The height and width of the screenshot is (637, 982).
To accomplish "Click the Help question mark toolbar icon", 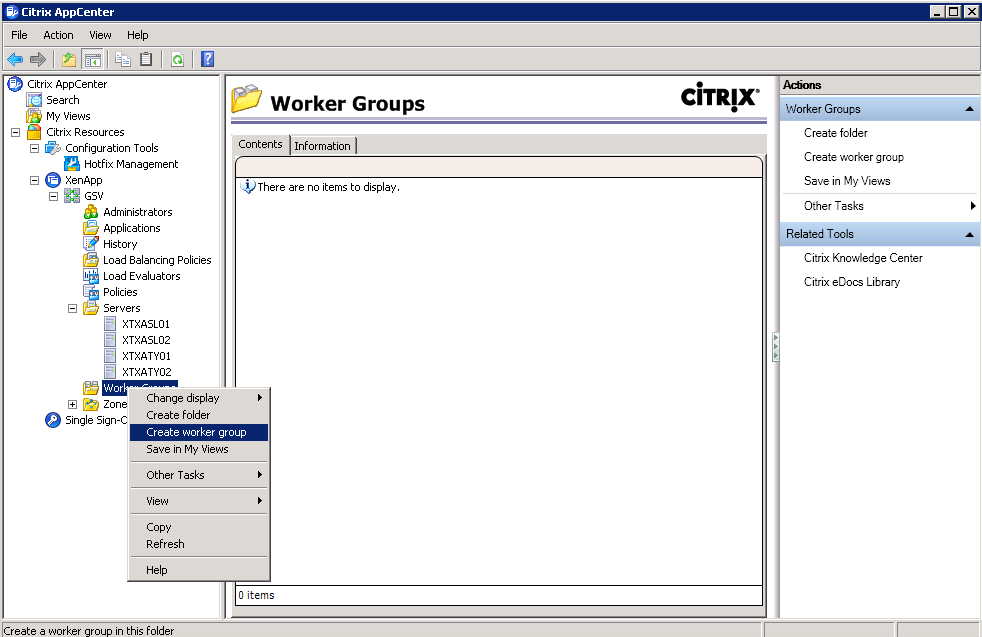I will pos(207,60).
